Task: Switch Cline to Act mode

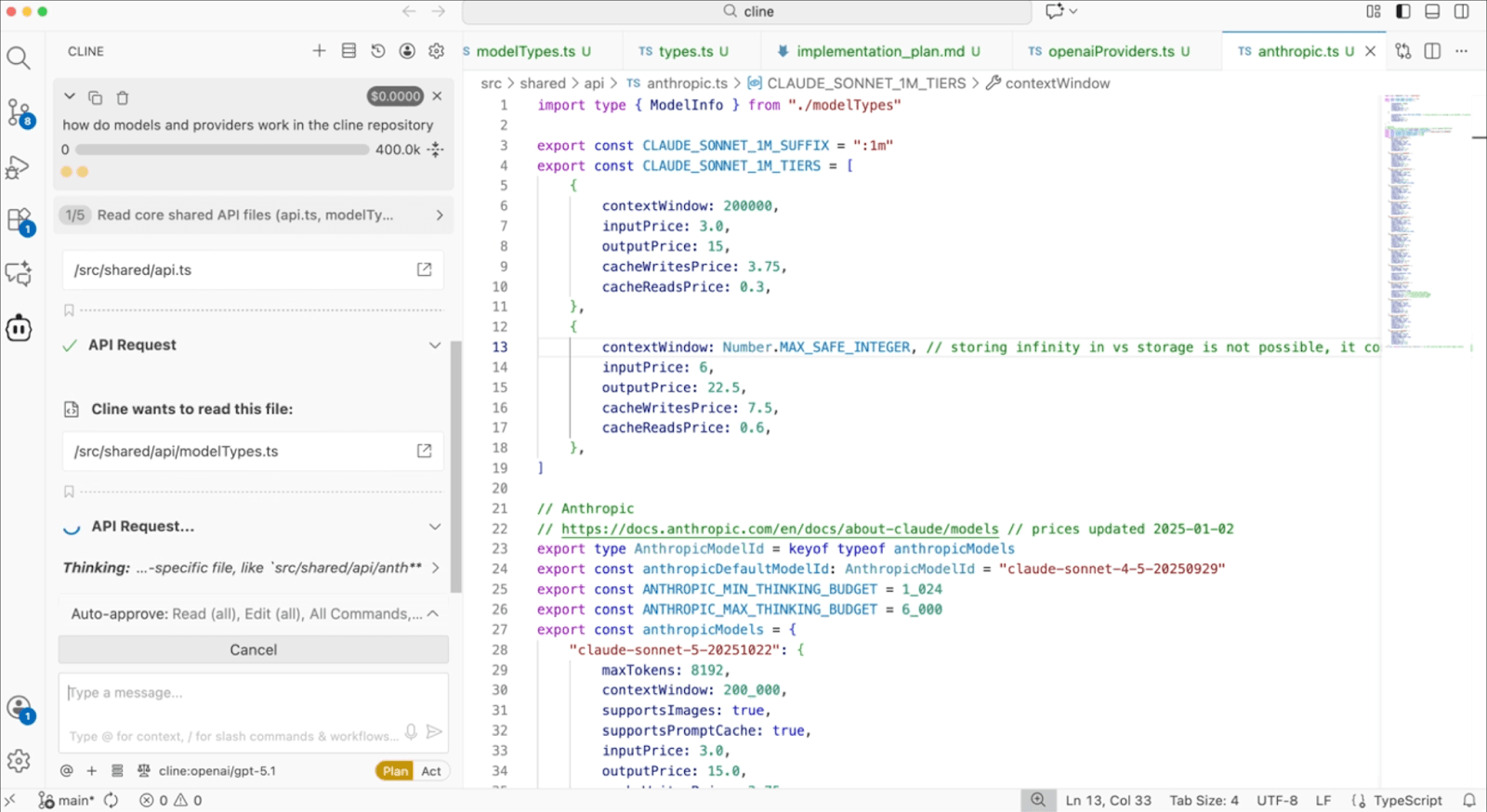Action: [431, 771]
